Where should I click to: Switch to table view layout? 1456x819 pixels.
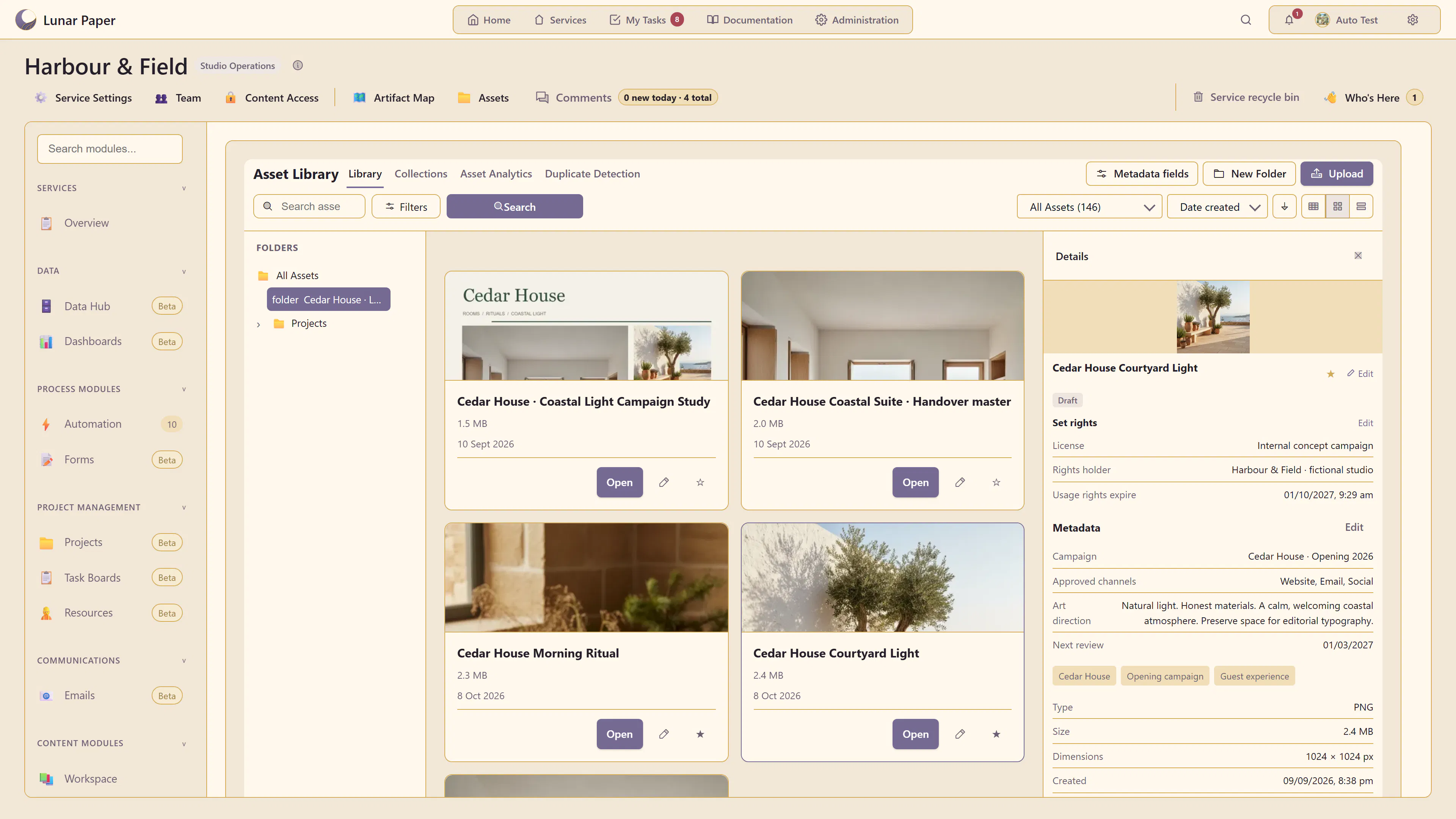pyautogui.click(x=1313, y=207)
